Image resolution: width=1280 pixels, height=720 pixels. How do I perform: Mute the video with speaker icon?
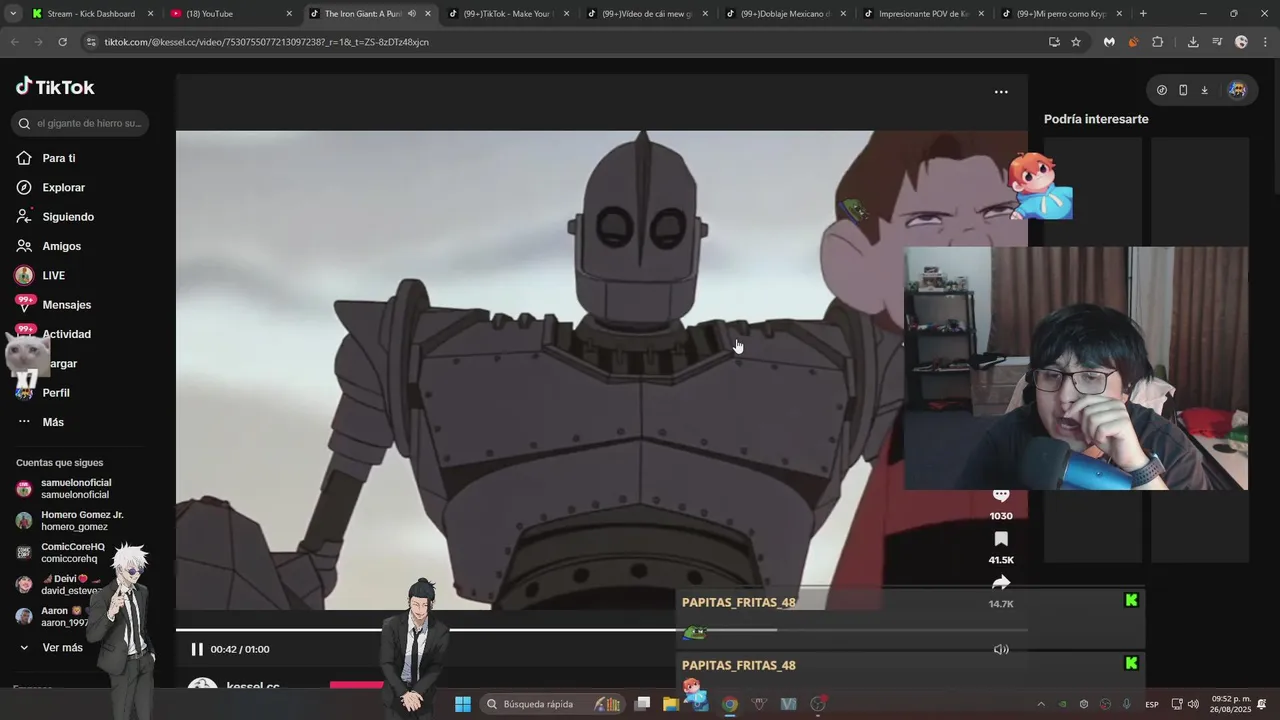coord(1001,649)
